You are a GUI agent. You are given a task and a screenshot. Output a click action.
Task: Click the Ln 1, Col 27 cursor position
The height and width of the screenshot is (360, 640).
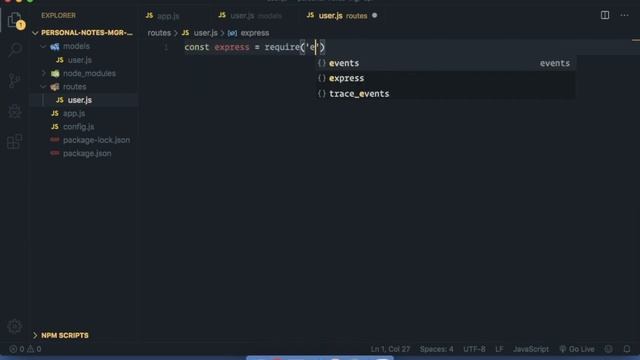(x=390, y=349)
